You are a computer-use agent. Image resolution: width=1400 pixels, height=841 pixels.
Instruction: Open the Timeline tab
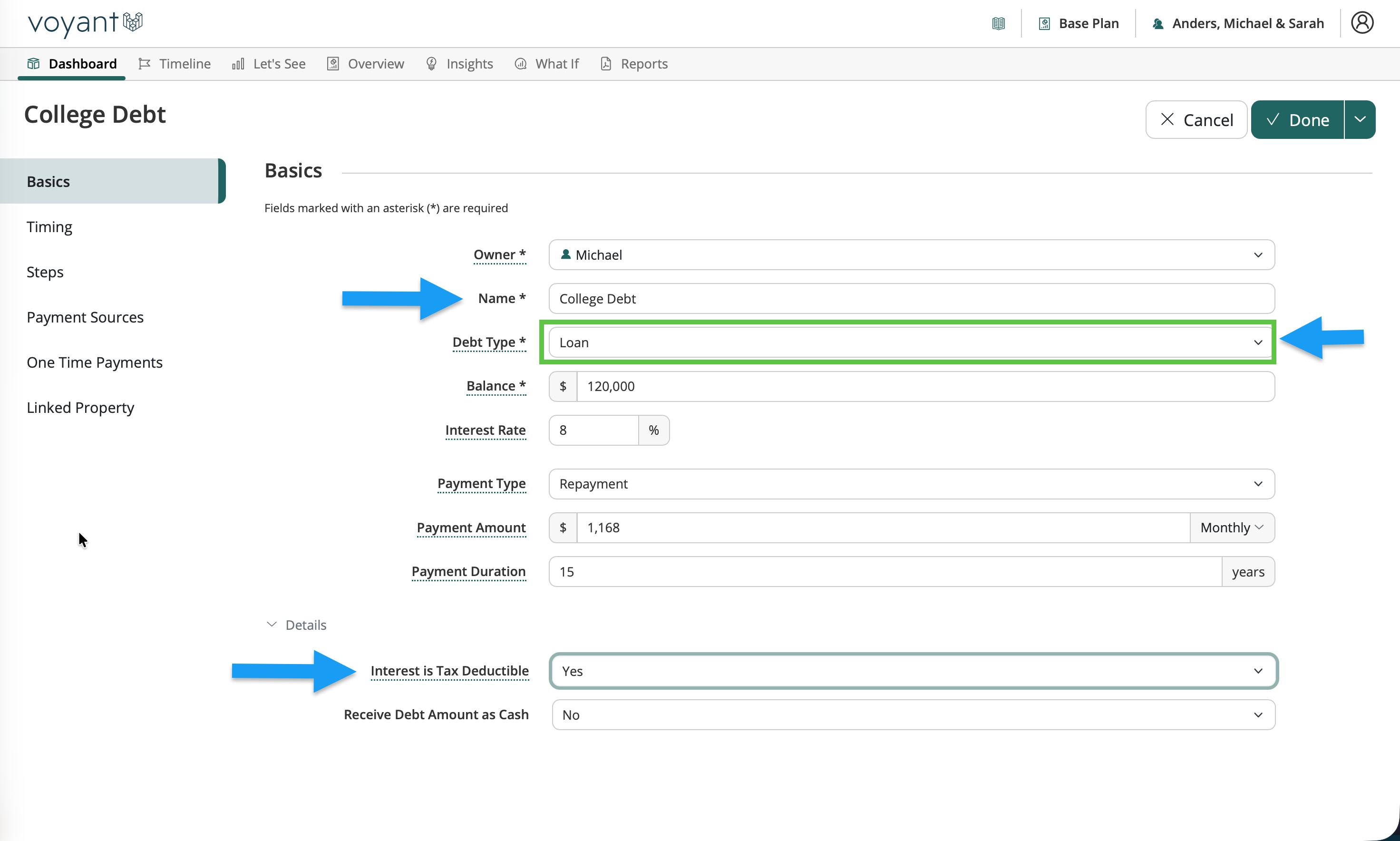tap(174, 63)
